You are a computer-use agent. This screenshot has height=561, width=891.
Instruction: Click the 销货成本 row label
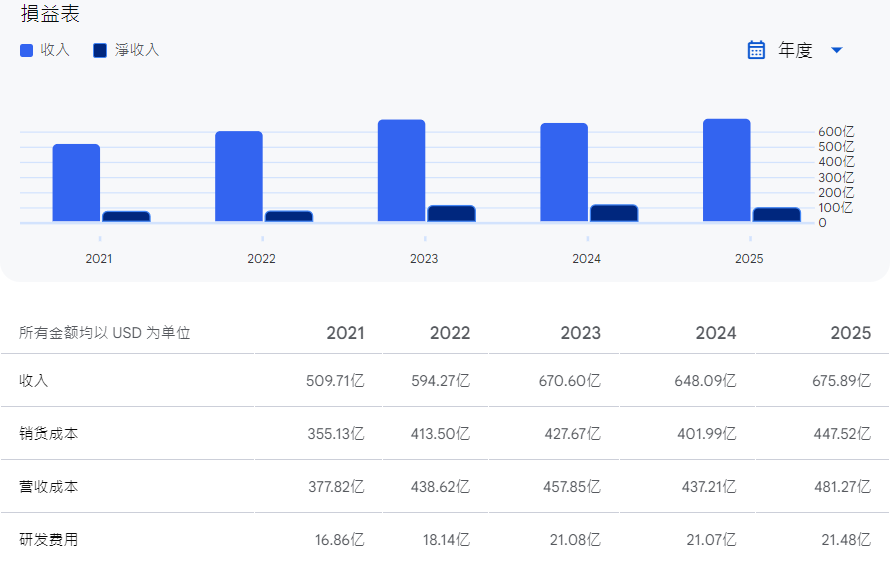[49, 434]
